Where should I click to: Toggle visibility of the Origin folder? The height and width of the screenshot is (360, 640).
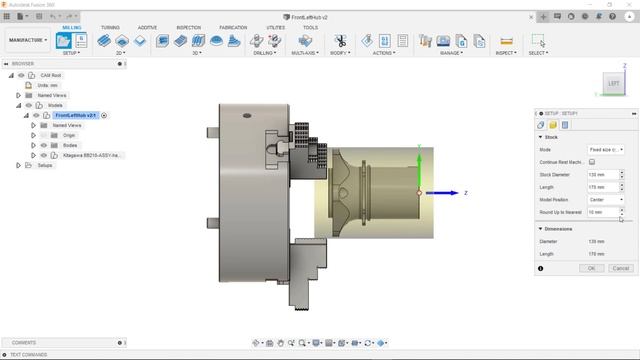pos(44,135)
